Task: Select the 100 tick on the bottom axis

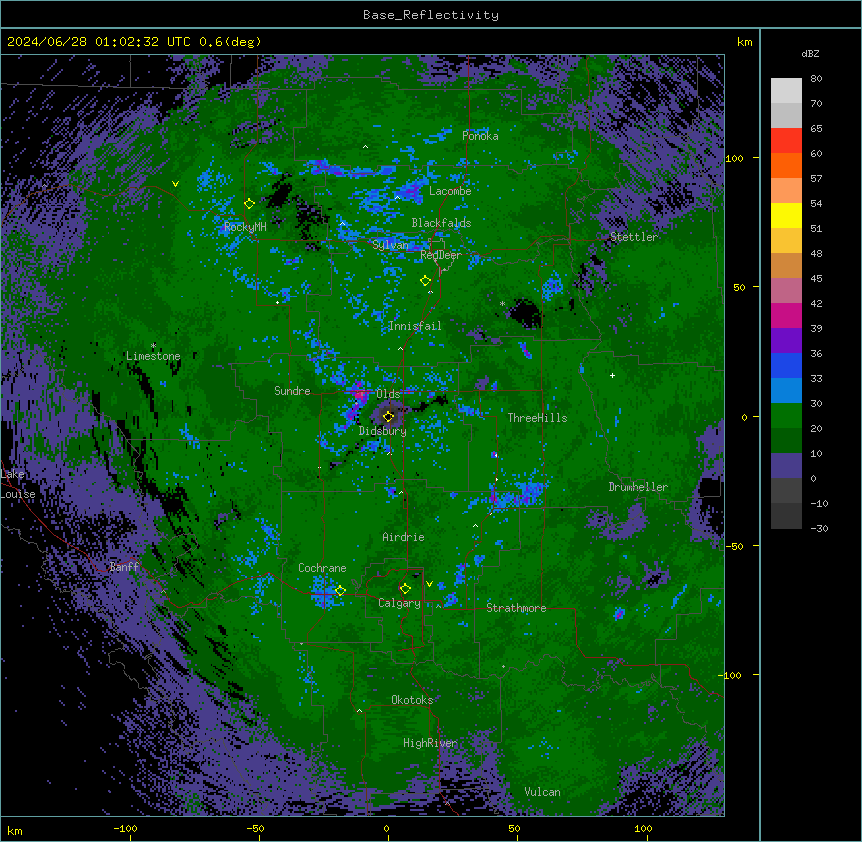Action: pos(643,828)
